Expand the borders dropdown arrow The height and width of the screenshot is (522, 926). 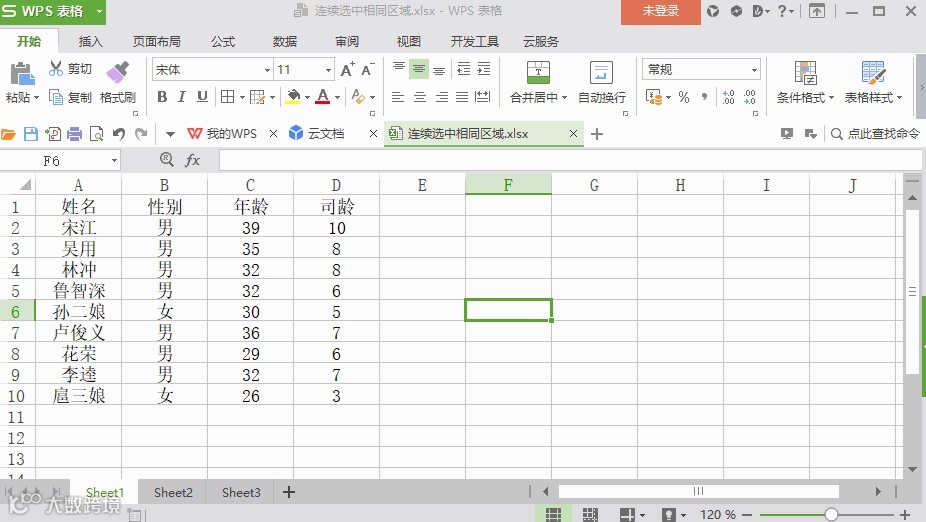tap(242, 97)
